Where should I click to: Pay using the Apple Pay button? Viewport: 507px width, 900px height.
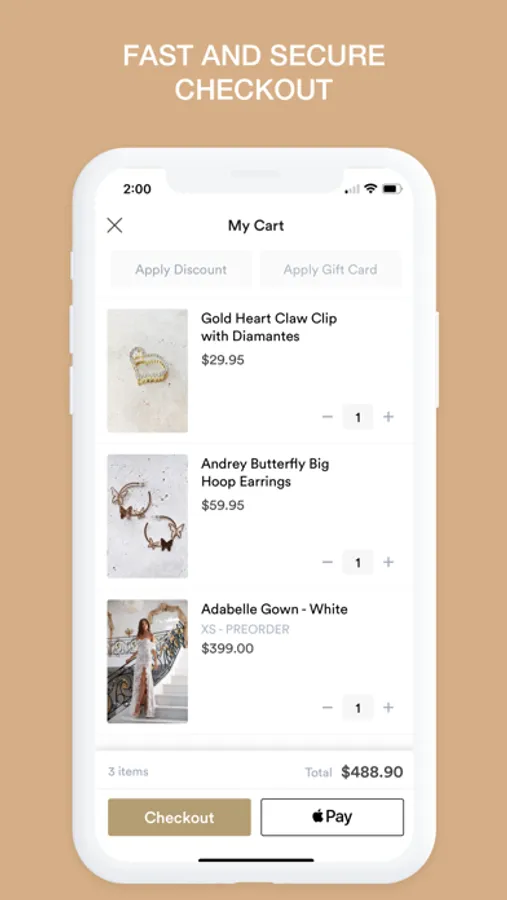click(332, 817)
